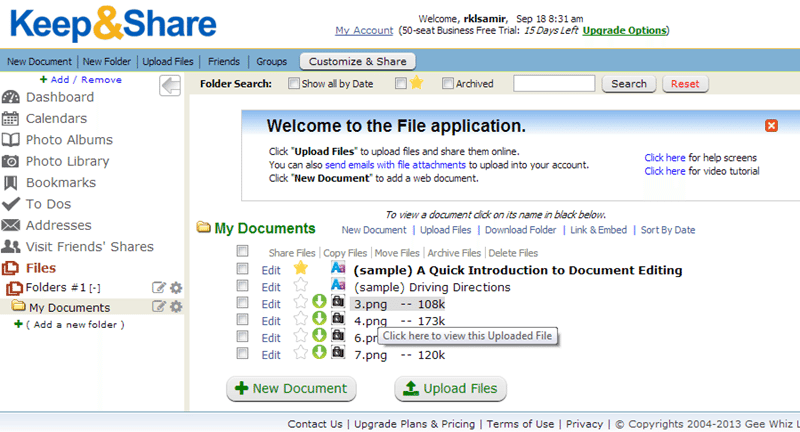Image resolution: width=800 pixels, height=432 pixels.
Task: Open send emails with file attachments link
Action: pyautogui.click(x=395, y=165)
